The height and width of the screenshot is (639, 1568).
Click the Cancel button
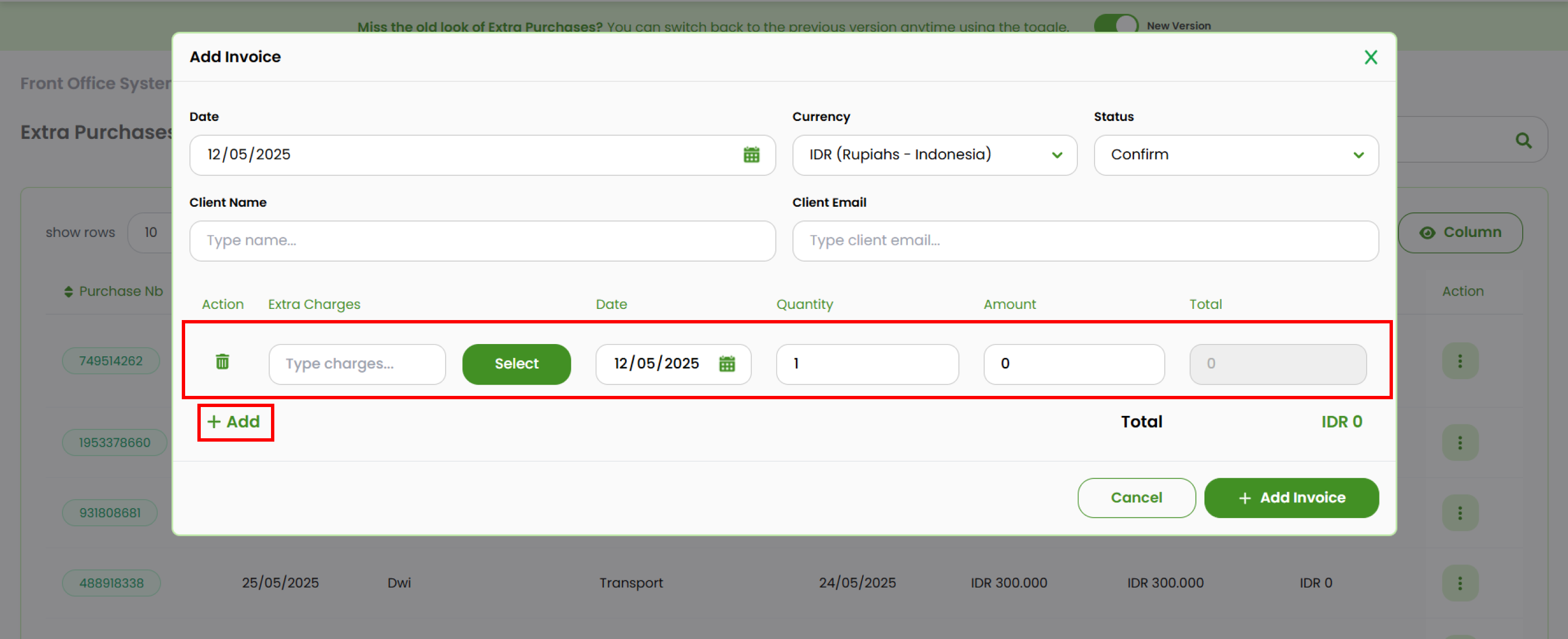pos(1136,498)
